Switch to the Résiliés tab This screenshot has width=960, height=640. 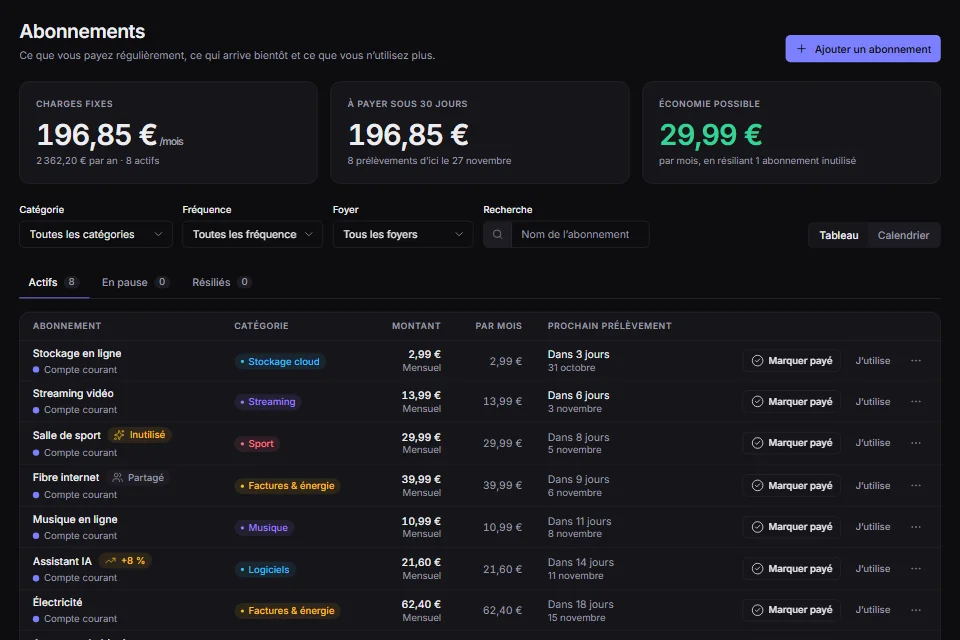point(221,282)
